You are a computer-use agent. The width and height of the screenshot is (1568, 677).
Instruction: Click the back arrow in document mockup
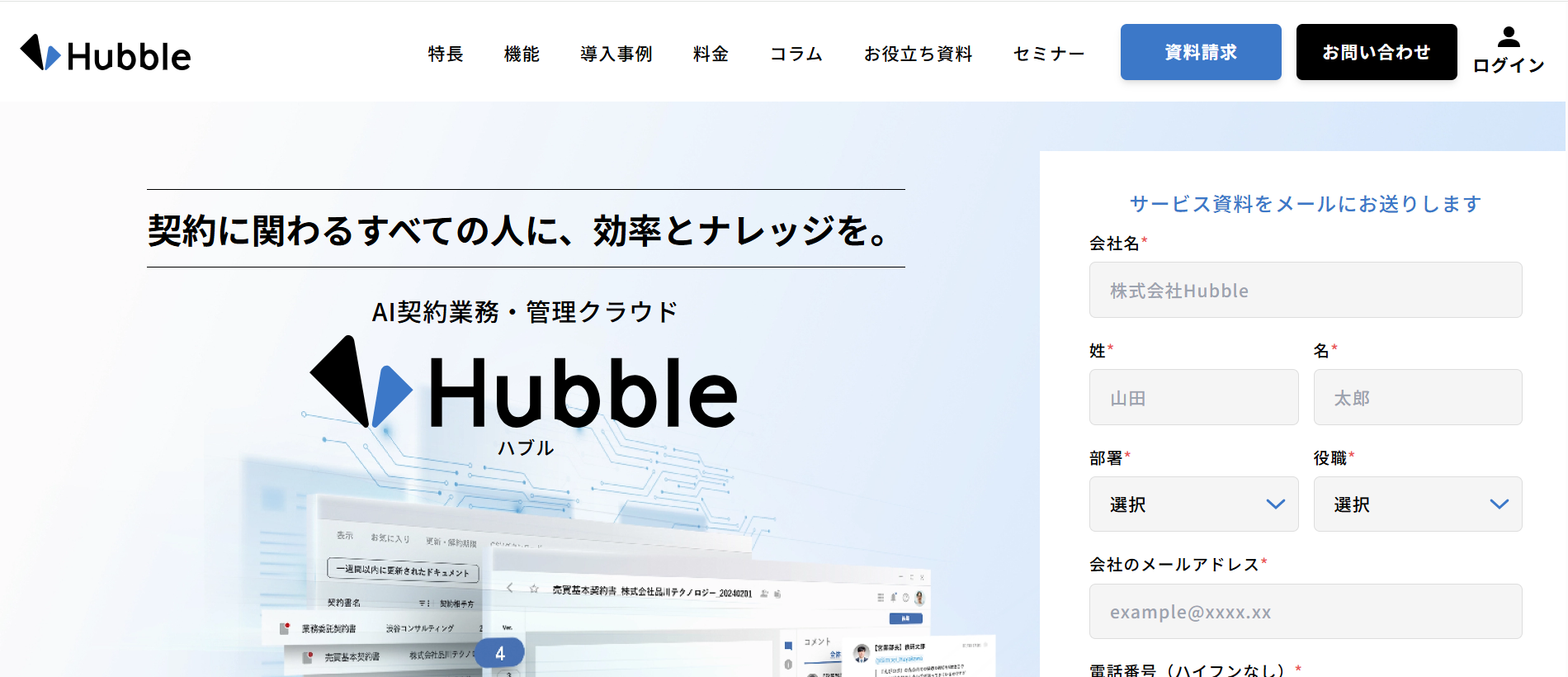[510, 588]
